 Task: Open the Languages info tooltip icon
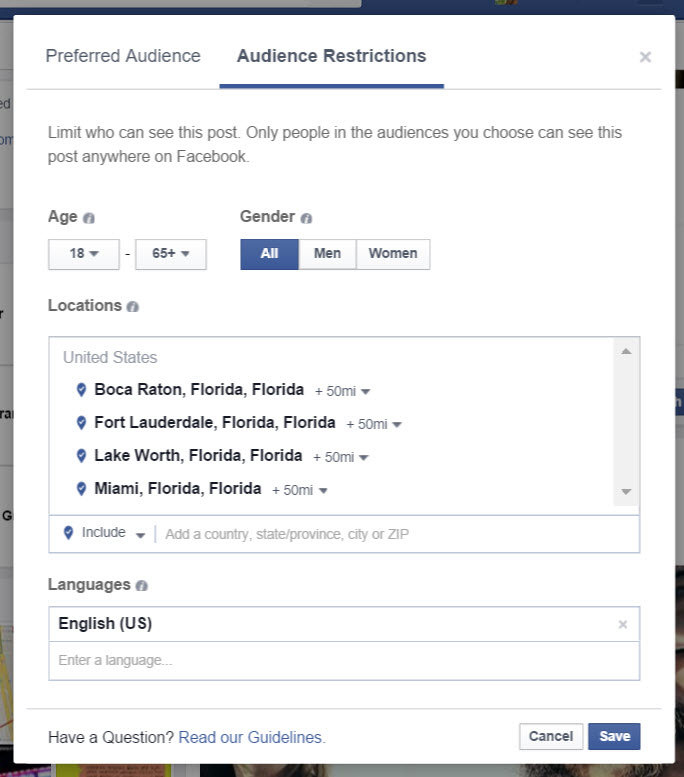coord(141,586)
